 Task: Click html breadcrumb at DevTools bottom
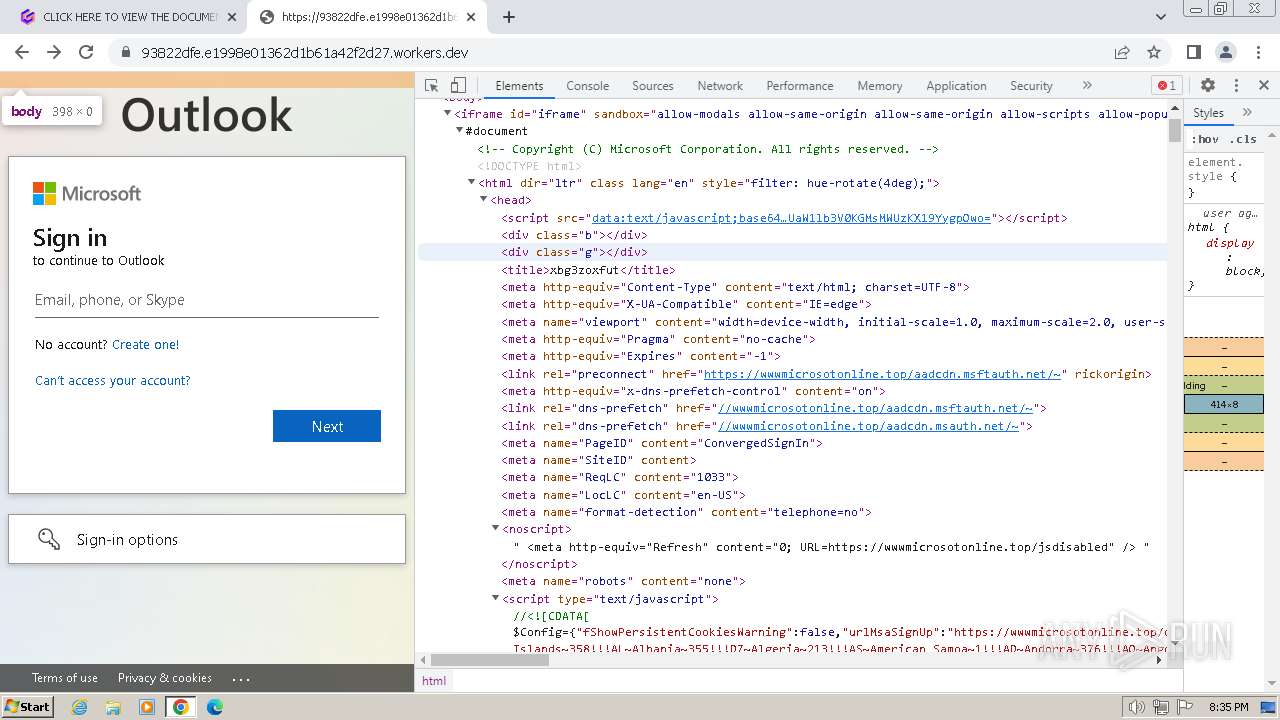pos(434,680)
